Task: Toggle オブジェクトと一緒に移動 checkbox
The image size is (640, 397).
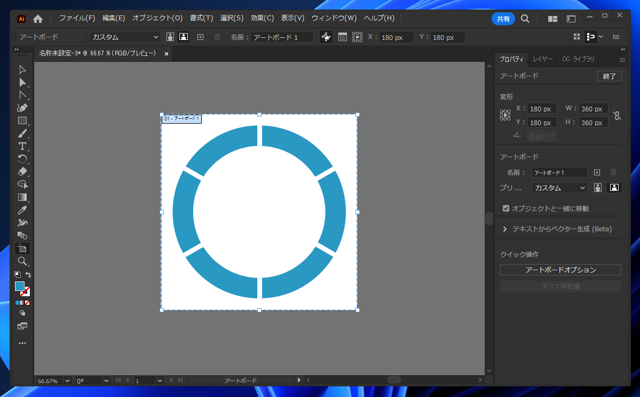Action: (506, 208)
